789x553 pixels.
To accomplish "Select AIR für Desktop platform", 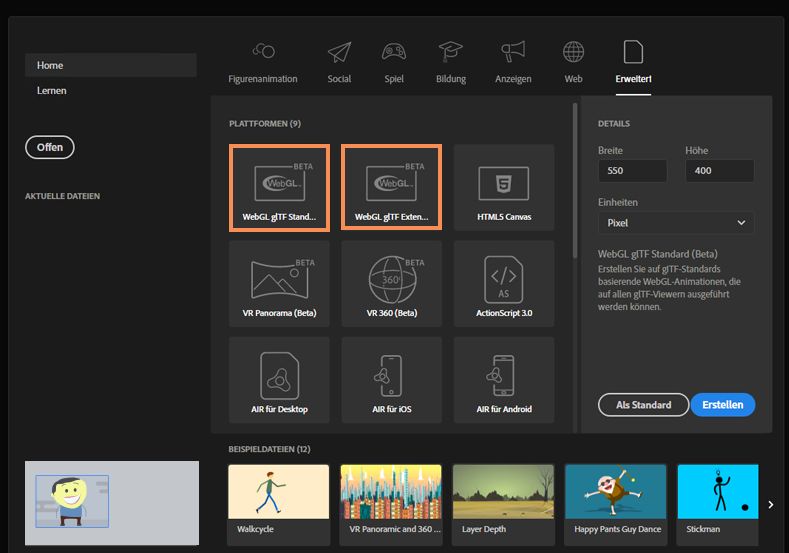I will point(279,380).
